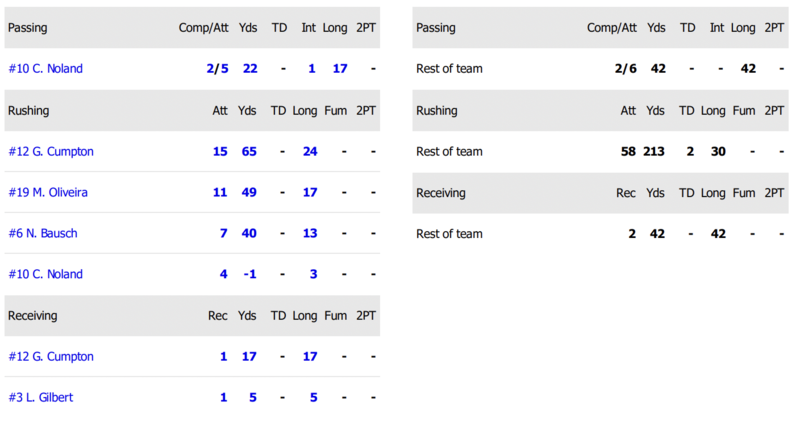
Task: Click the left Passing section header
Action: (27, 28)
